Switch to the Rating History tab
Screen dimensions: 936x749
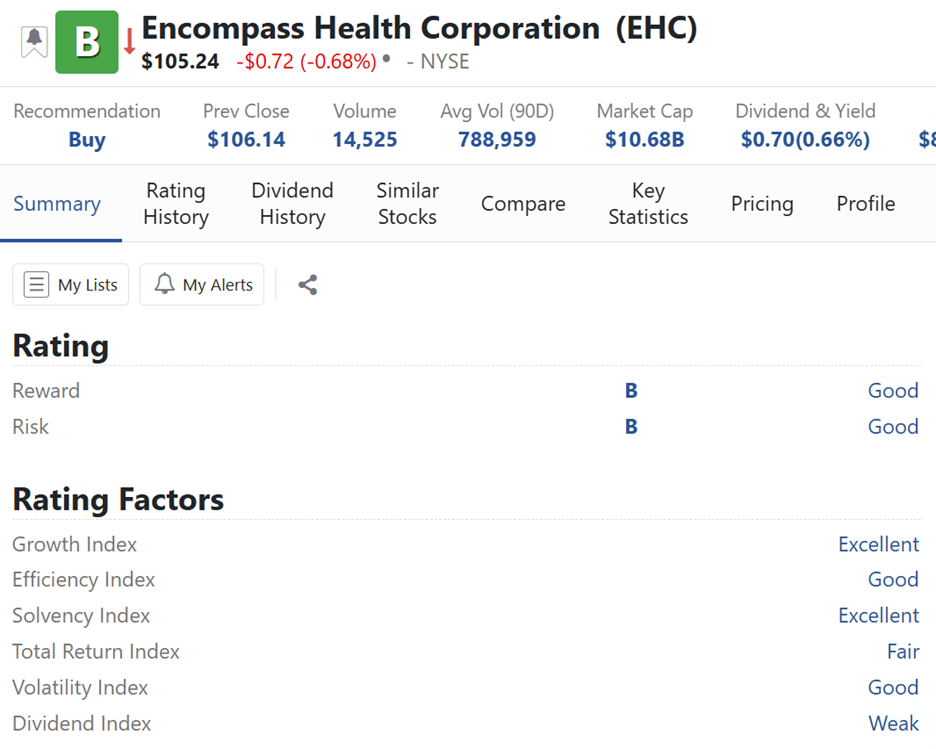point(176,204)
